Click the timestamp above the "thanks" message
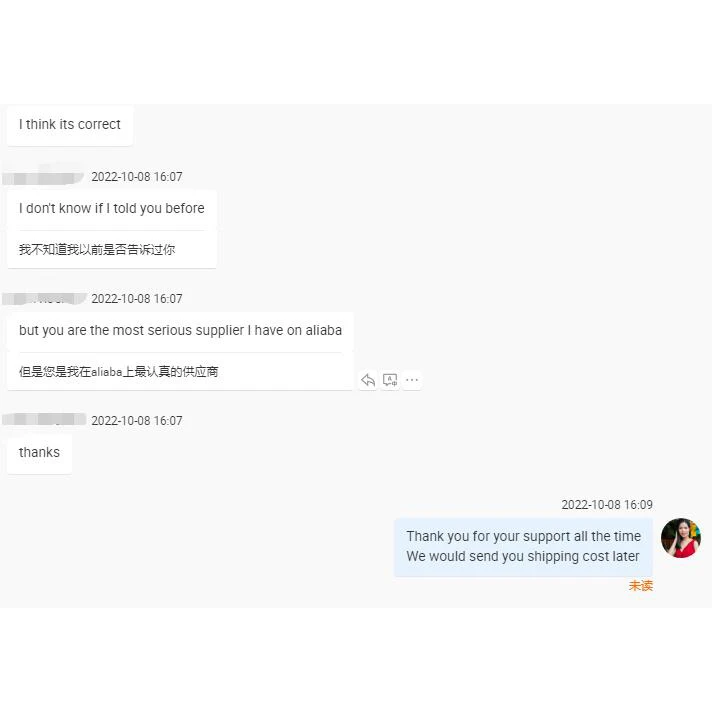The width and height of the screenshot is (712, 712). click(x=137, y=421)
